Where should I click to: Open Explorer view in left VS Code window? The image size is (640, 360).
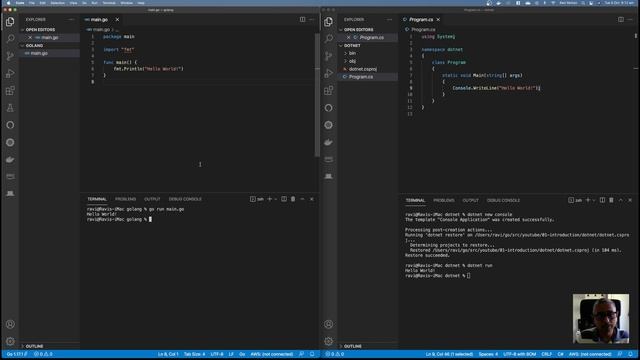click(x=10, y=22)
